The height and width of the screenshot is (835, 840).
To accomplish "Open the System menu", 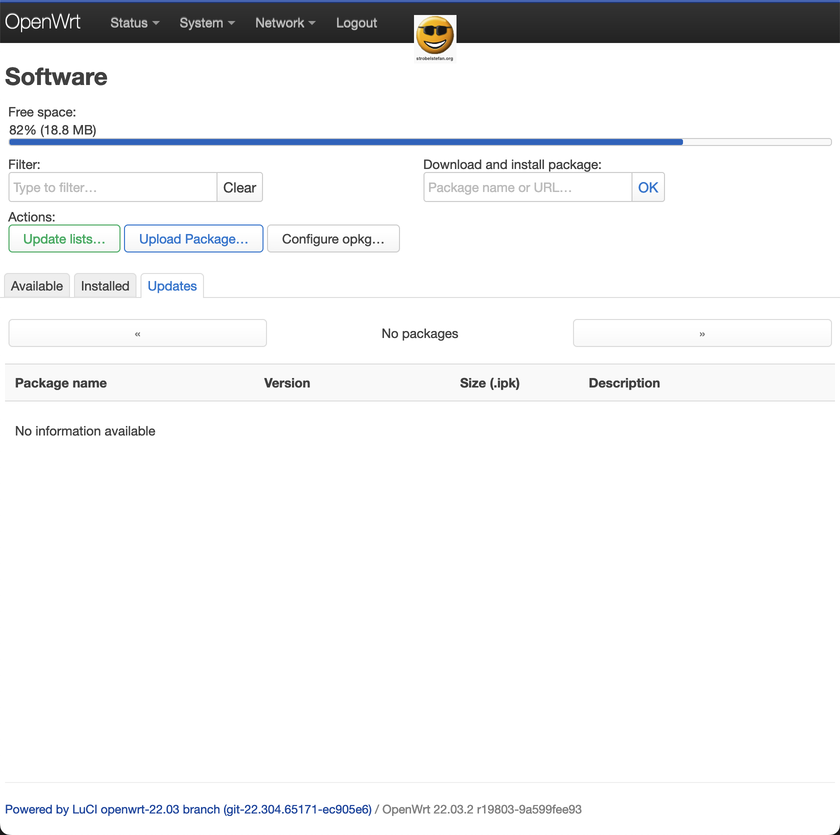I will click(x=206, y=22).
